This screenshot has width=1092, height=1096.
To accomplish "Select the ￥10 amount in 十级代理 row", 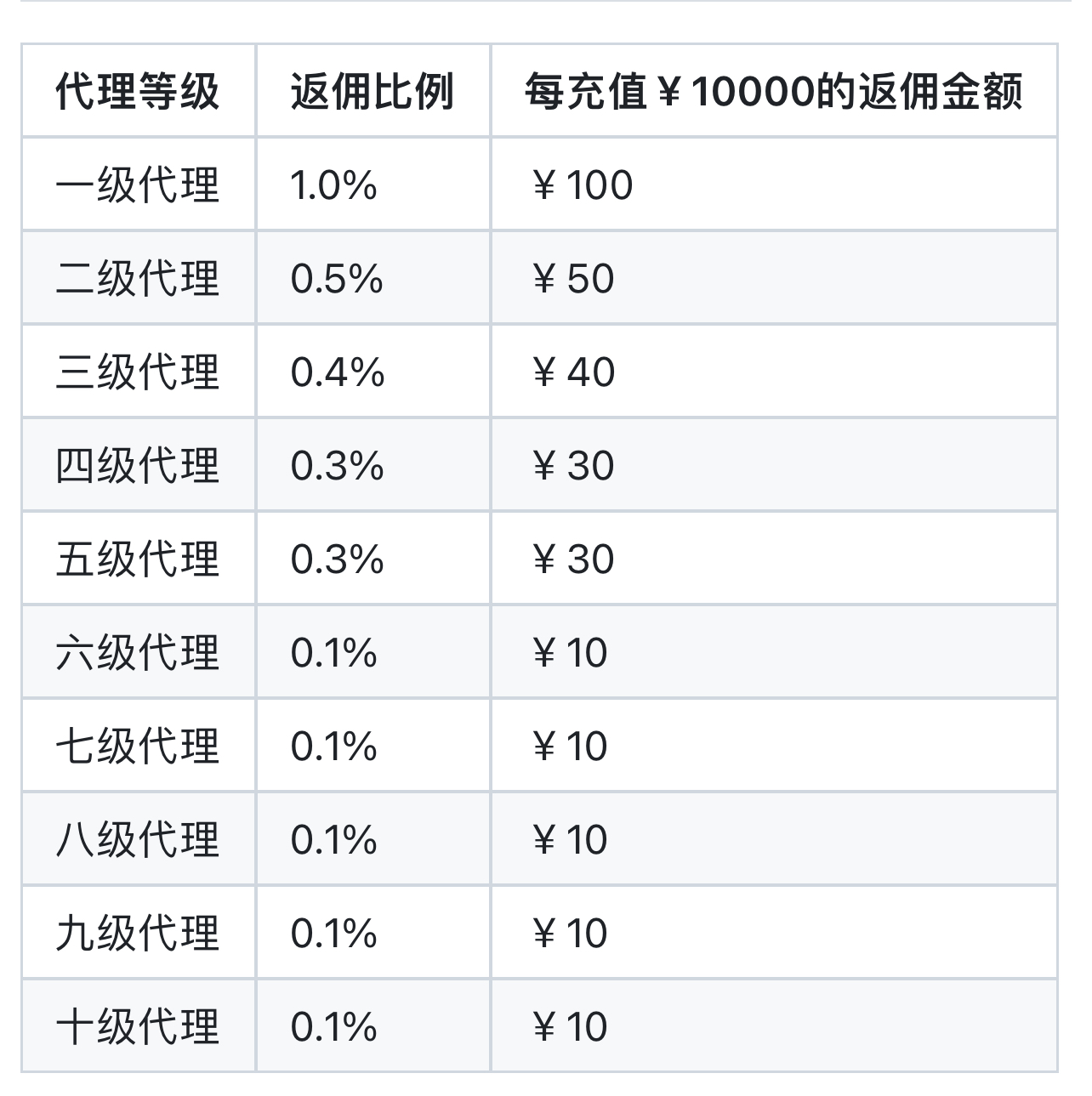I will (570, 1026).
